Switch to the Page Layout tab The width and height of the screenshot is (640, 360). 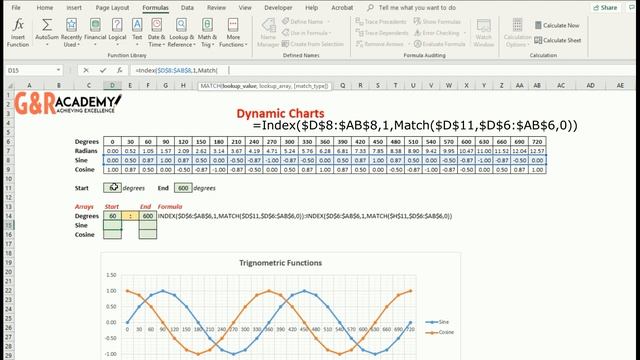tap(112, 7)
